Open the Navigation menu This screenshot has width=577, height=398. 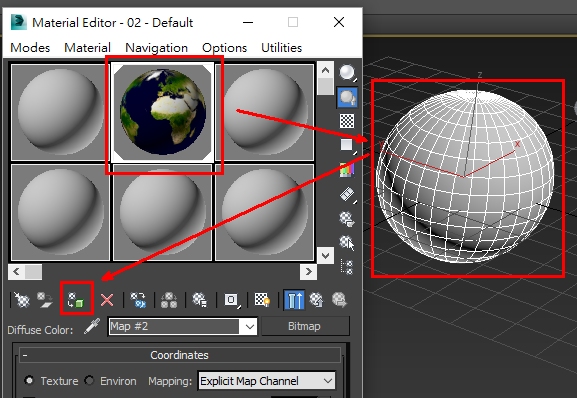[156, 47]
